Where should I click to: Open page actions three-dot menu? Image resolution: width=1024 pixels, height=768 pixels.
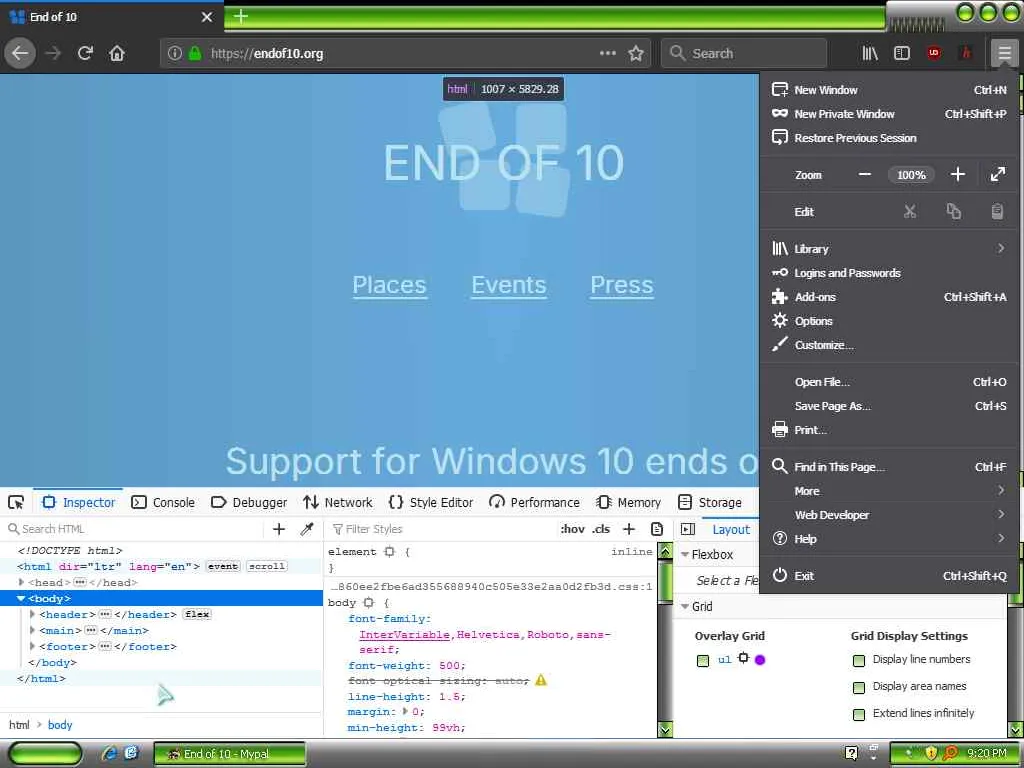pos(607,53)
